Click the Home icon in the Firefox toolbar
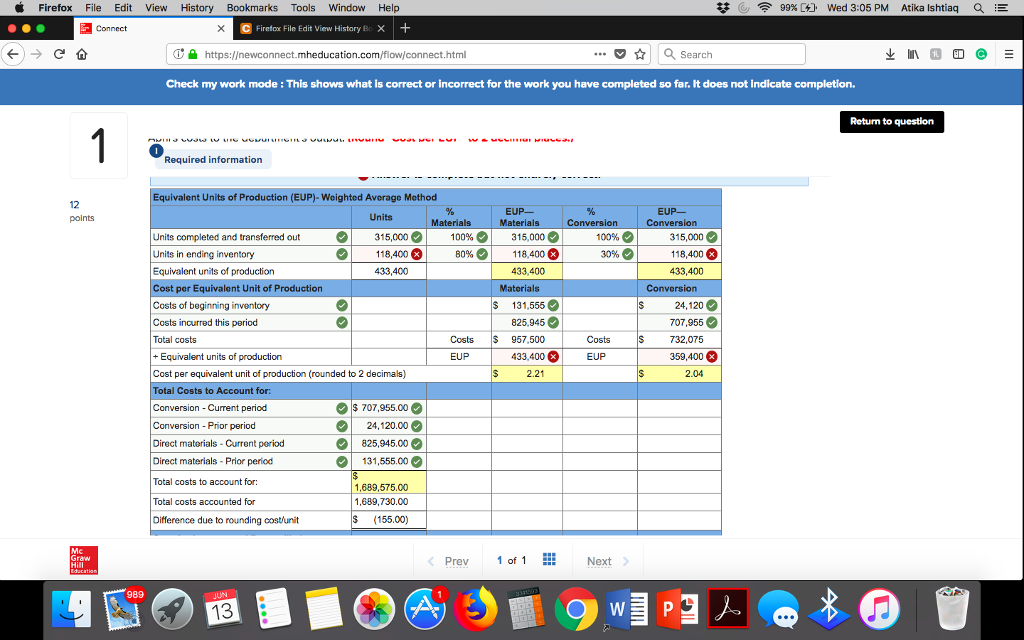 point(82,53)
